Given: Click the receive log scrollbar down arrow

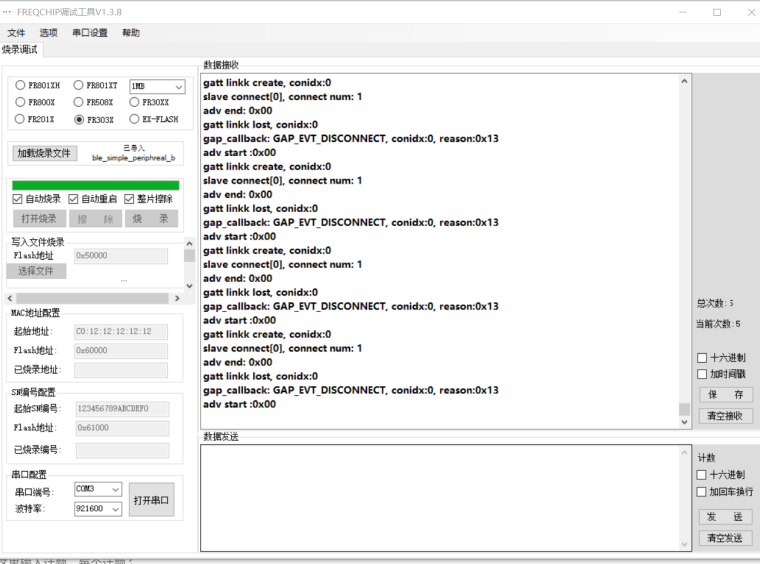Looking at the screenshot, I should point(685,422).
